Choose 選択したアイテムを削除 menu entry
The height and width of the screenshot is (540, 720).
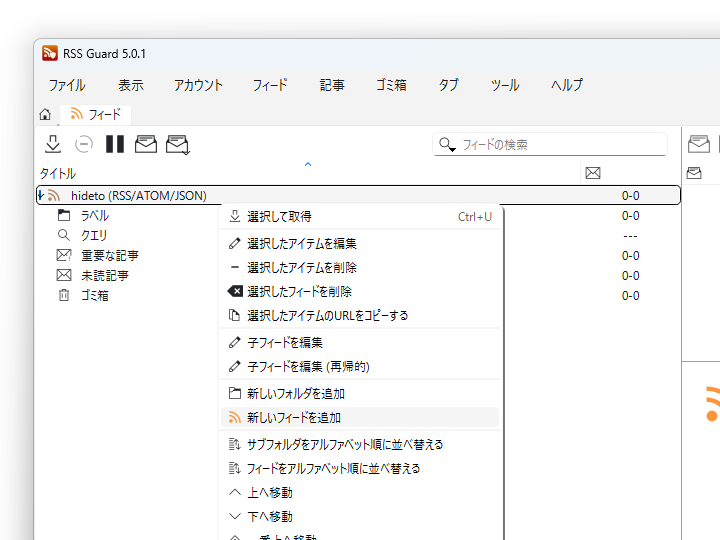click(x=360, y=267)
